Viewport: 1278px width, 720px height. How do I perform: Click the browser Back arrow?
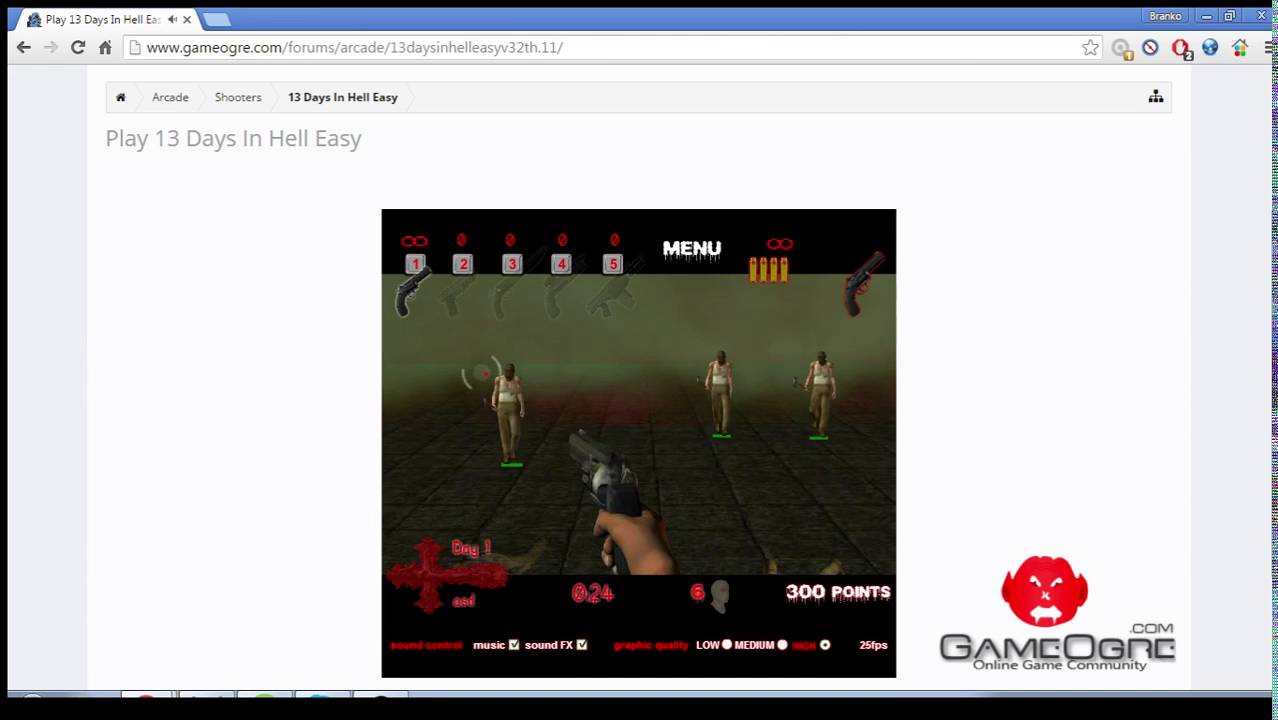click(24, 47)
